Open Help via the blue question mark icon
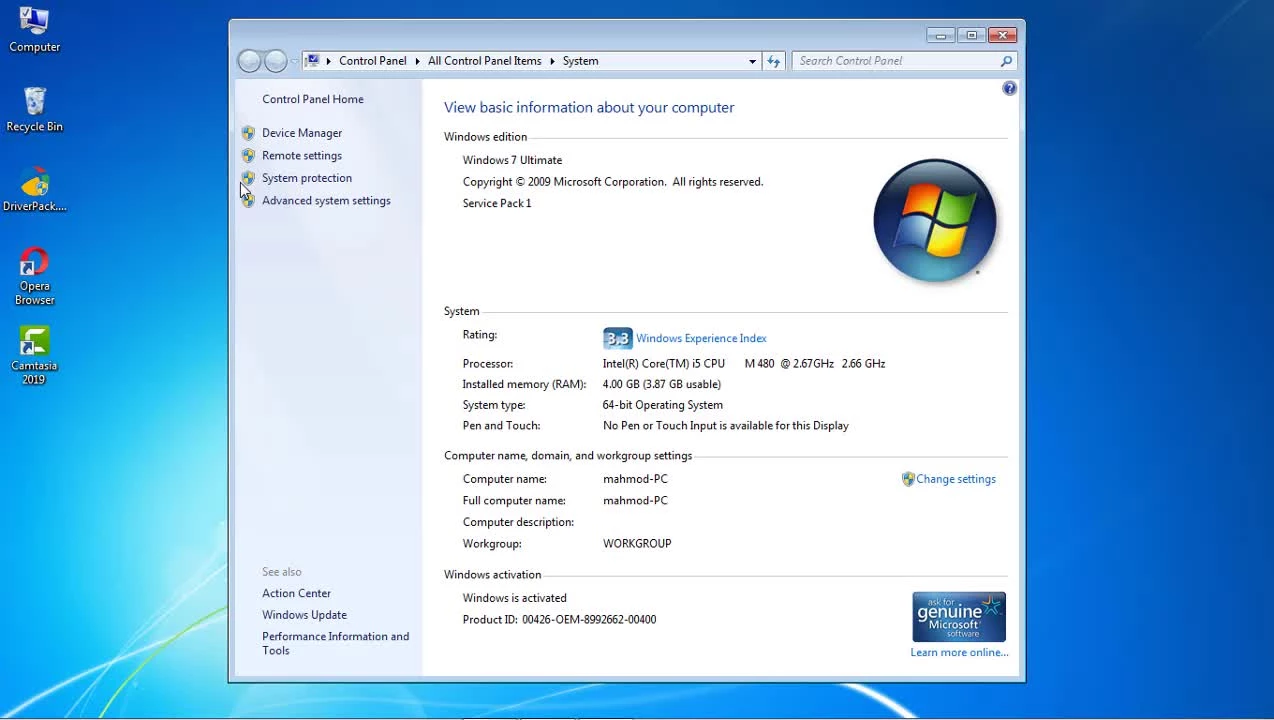1274x720 pixels. pyautogui.click(x=1009, y=88)
